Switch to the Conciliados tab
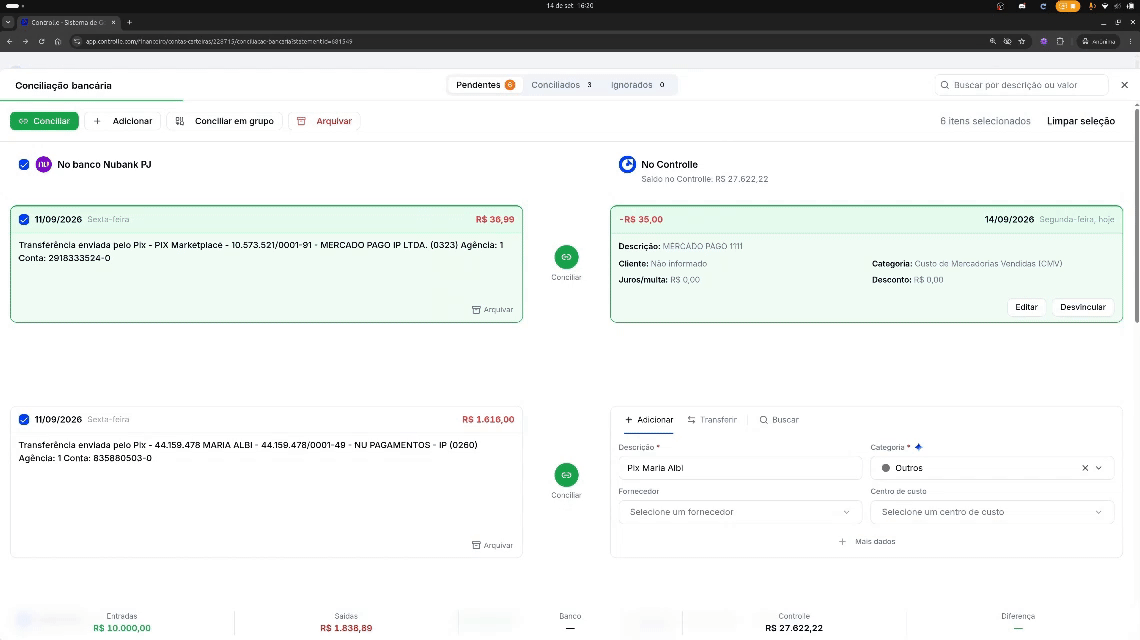 pyautogui.click(x=561, y=85)
